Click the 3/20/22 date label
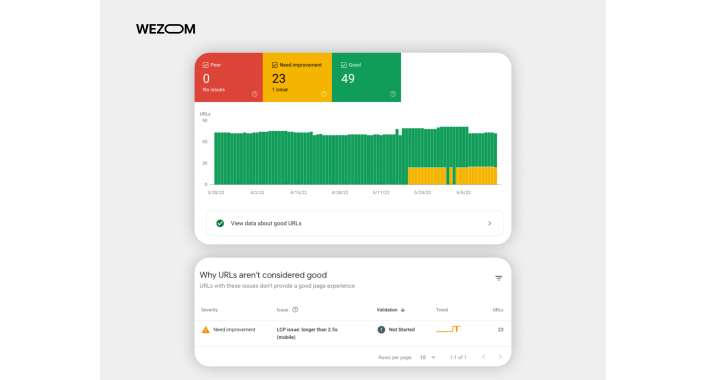The width and height of the screenshot is (707, 380). pyautogui.click(x=216, y=192)
